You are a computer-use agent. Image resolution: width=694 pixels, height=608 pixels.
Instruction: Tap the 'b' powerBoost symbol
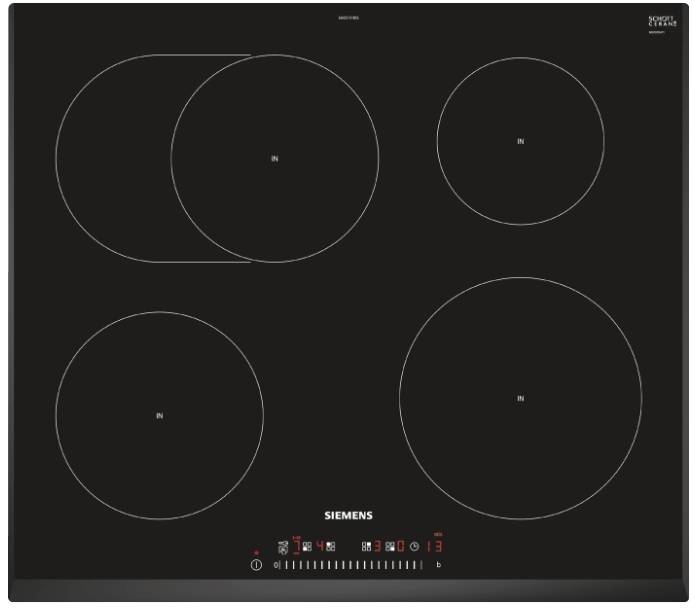point(439,565)
